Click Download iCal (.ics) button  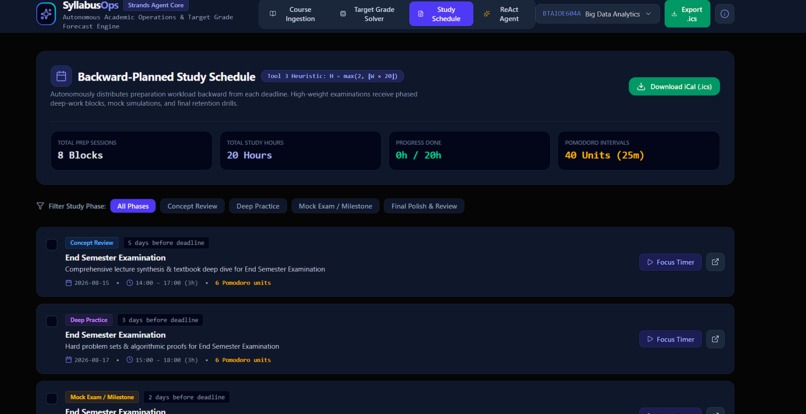pyautogui.click(x=674, y=86)
